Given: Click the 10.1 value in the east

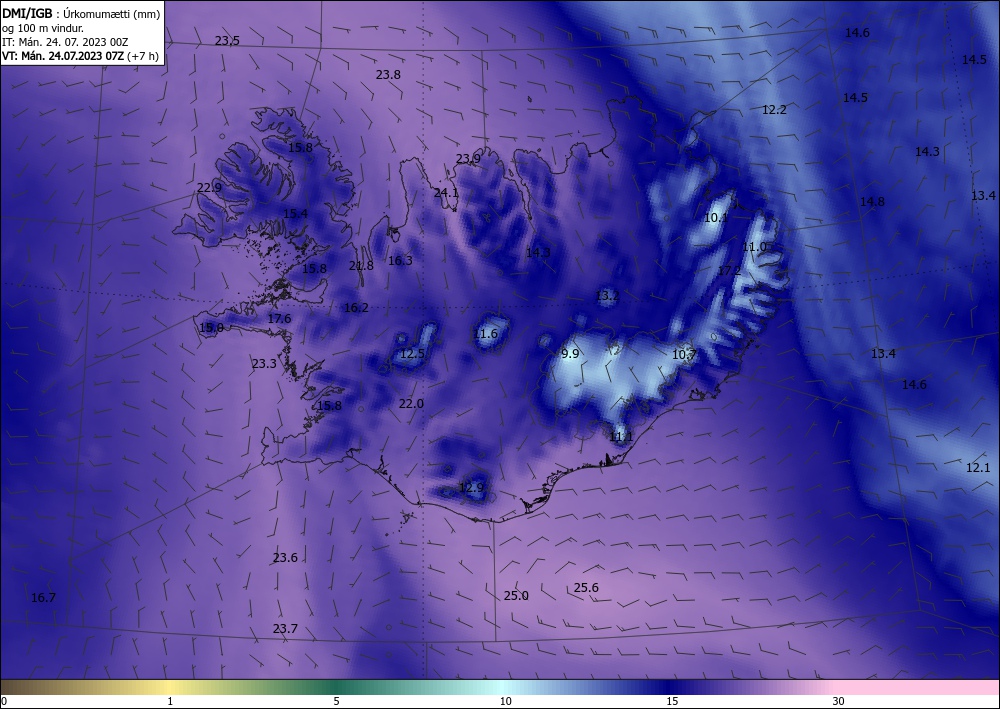Looking at the screenshot, I should click(716, 218).
